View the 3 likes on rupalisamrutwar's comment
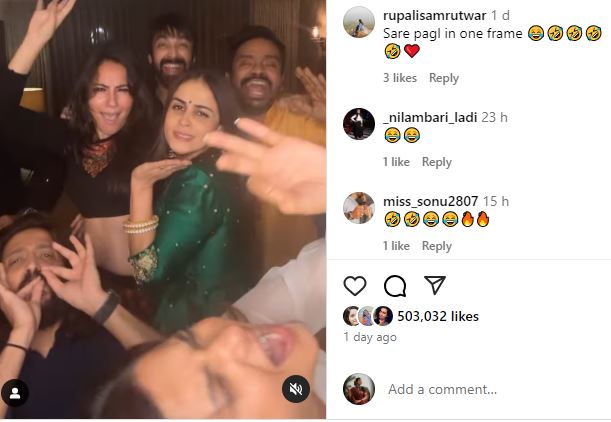The height and width of the screenshot is (422, 611). [400, 78]
